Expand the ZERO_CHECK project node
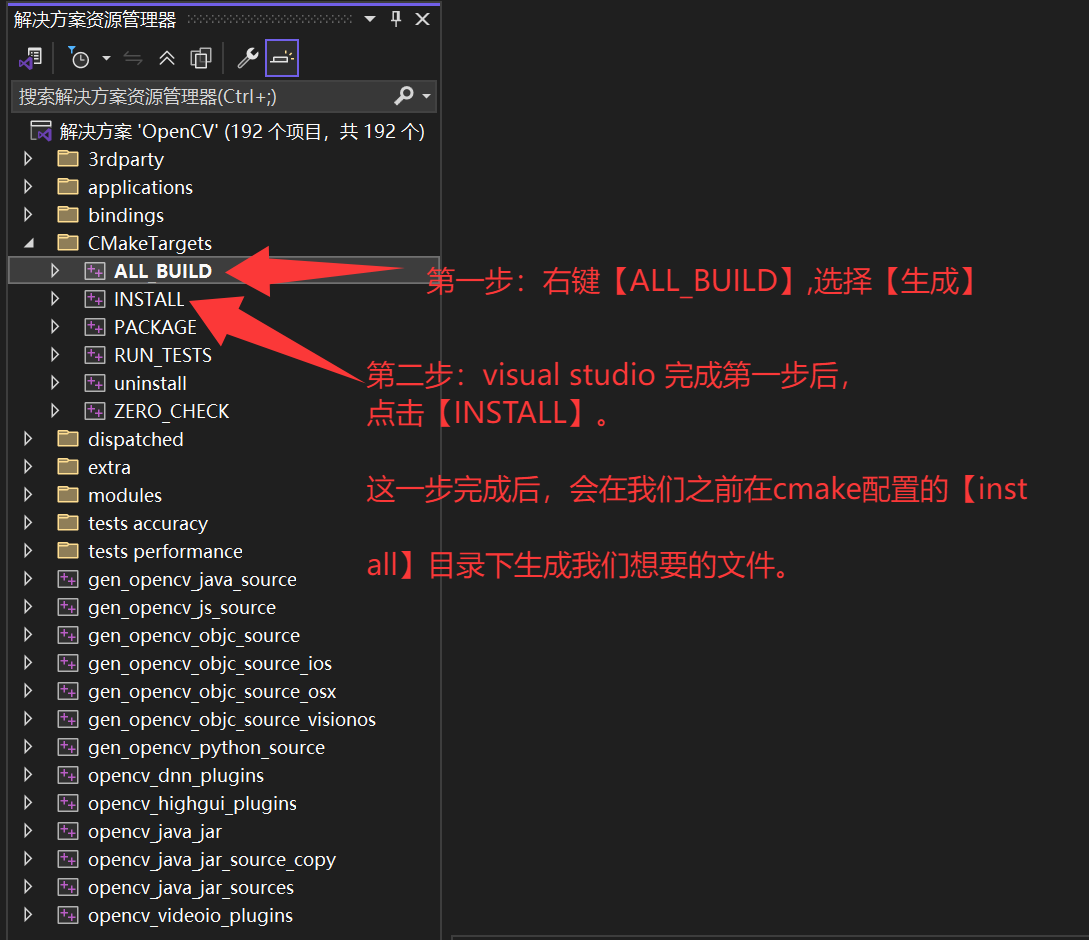Image resolution: width=1089 pixels, height=940 pixels. (x=55, y=411)
